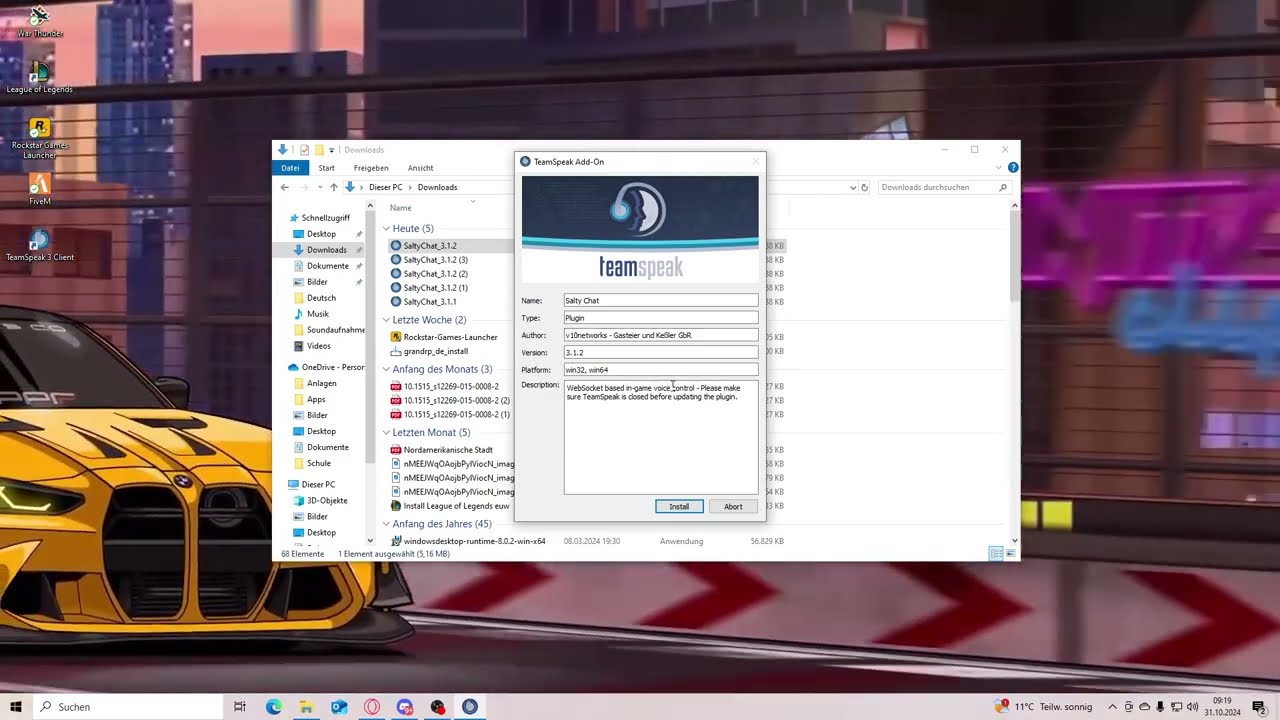1280x720 pixels.
Task: Select the Schule folder in navigation pane
Action: click(x=318, y=463)
